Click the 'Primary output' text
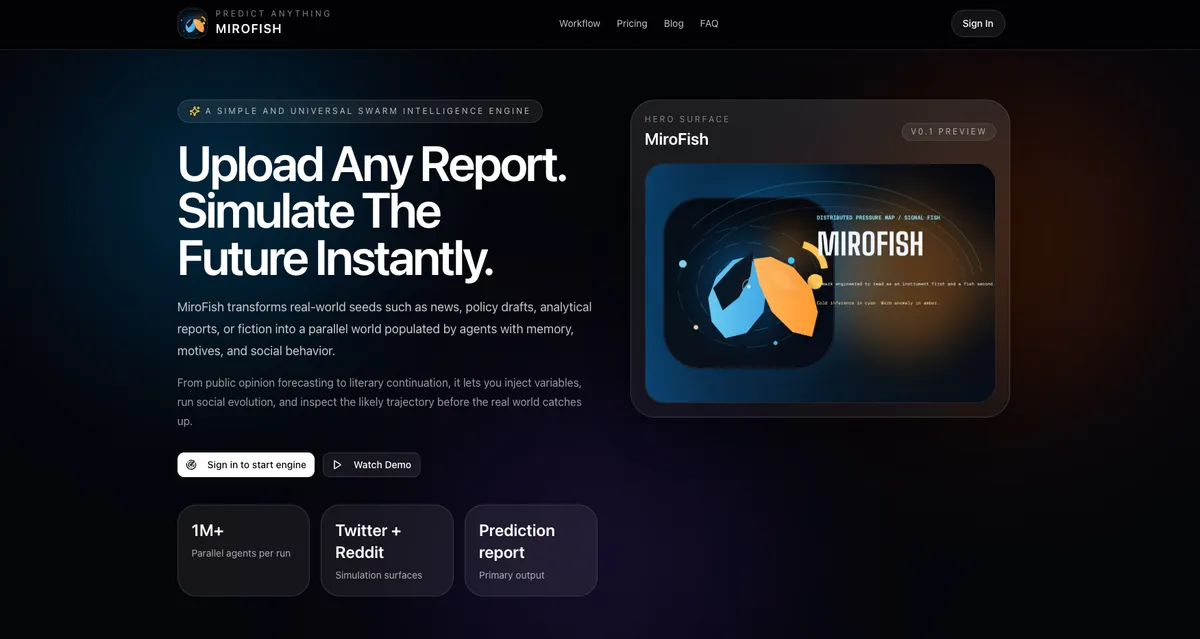The width and height of the screenshot is (1200, 639). [512, 575]
